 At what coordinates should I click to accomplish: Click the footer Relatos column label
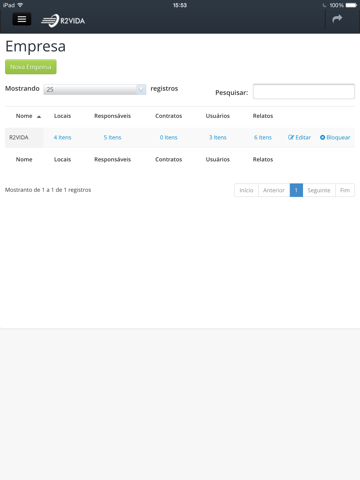point(263,159)
